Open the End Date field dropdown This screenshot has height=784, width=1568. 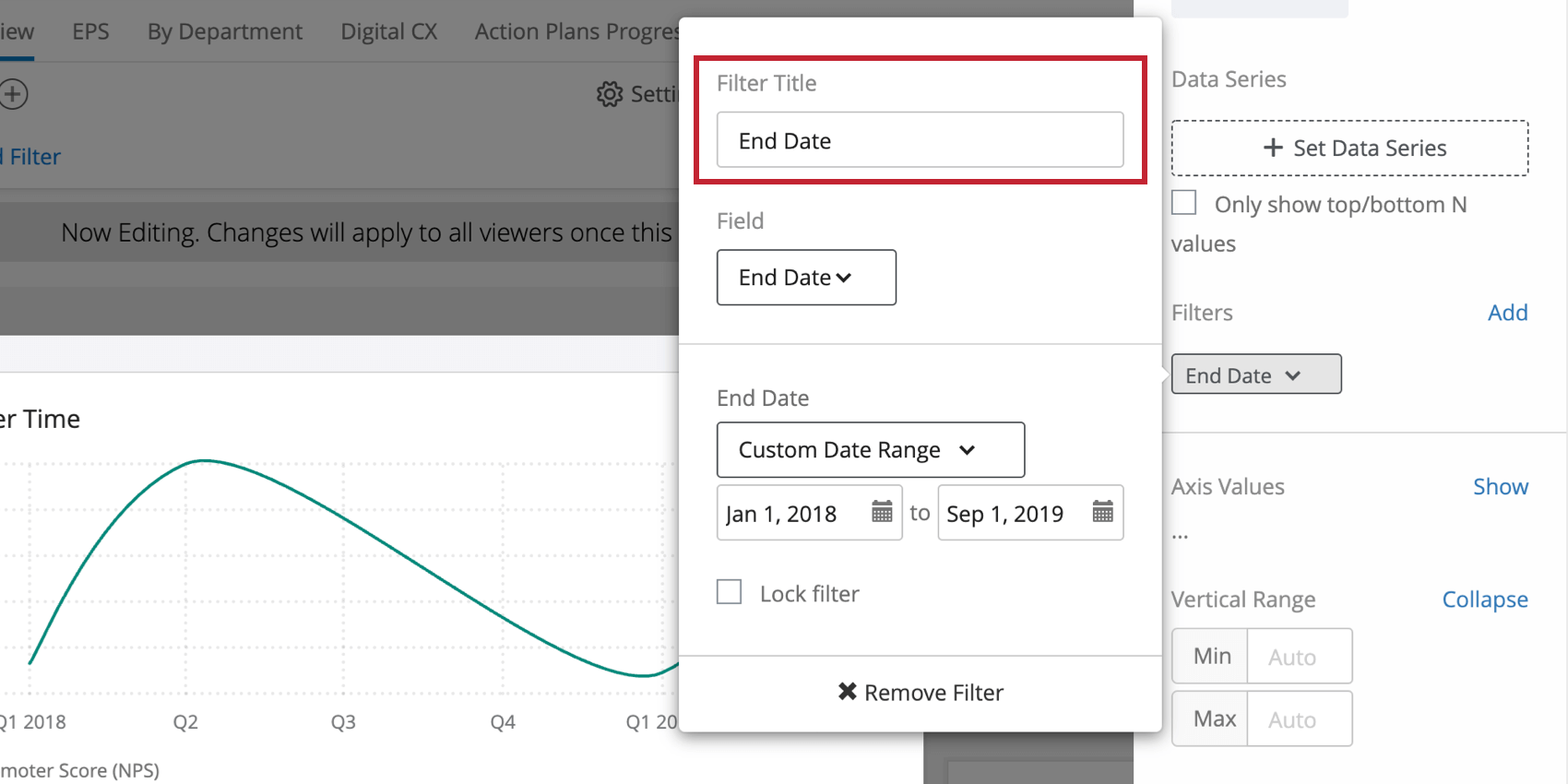(x=806, y=277)
